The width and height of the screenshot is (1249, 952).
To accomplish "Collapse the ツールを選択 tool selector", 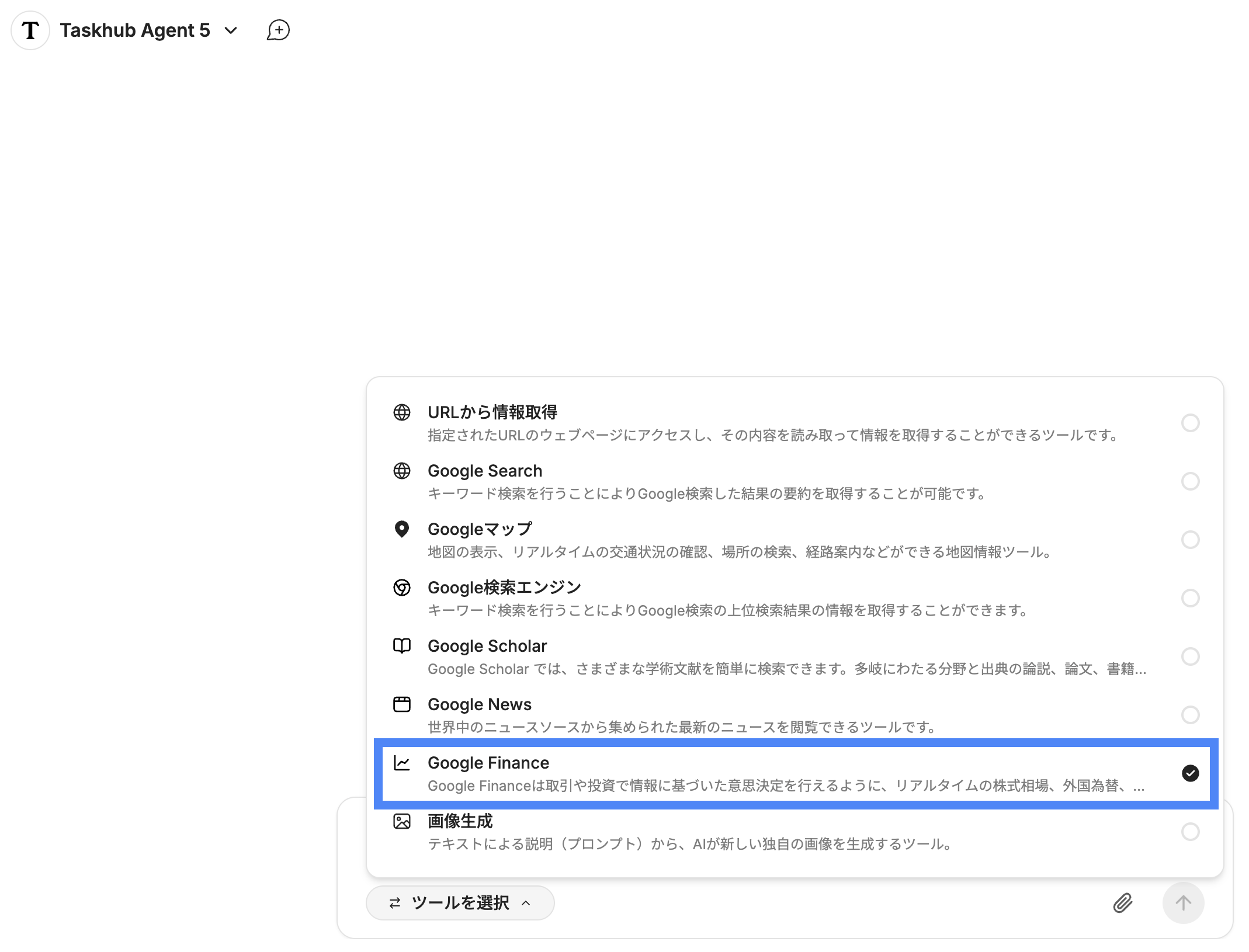I will [460, 903].
